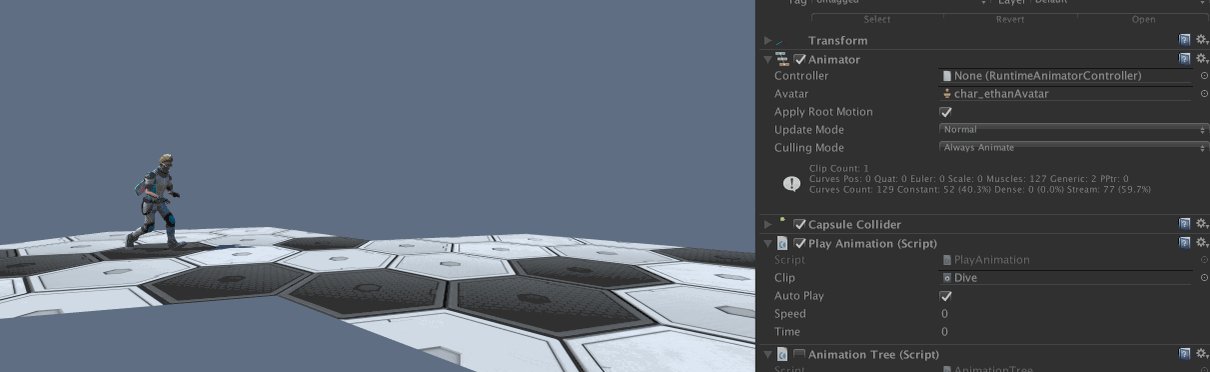Click the Animator component icon
This screenshot has width=1210, height=372.
click(783, 59)
